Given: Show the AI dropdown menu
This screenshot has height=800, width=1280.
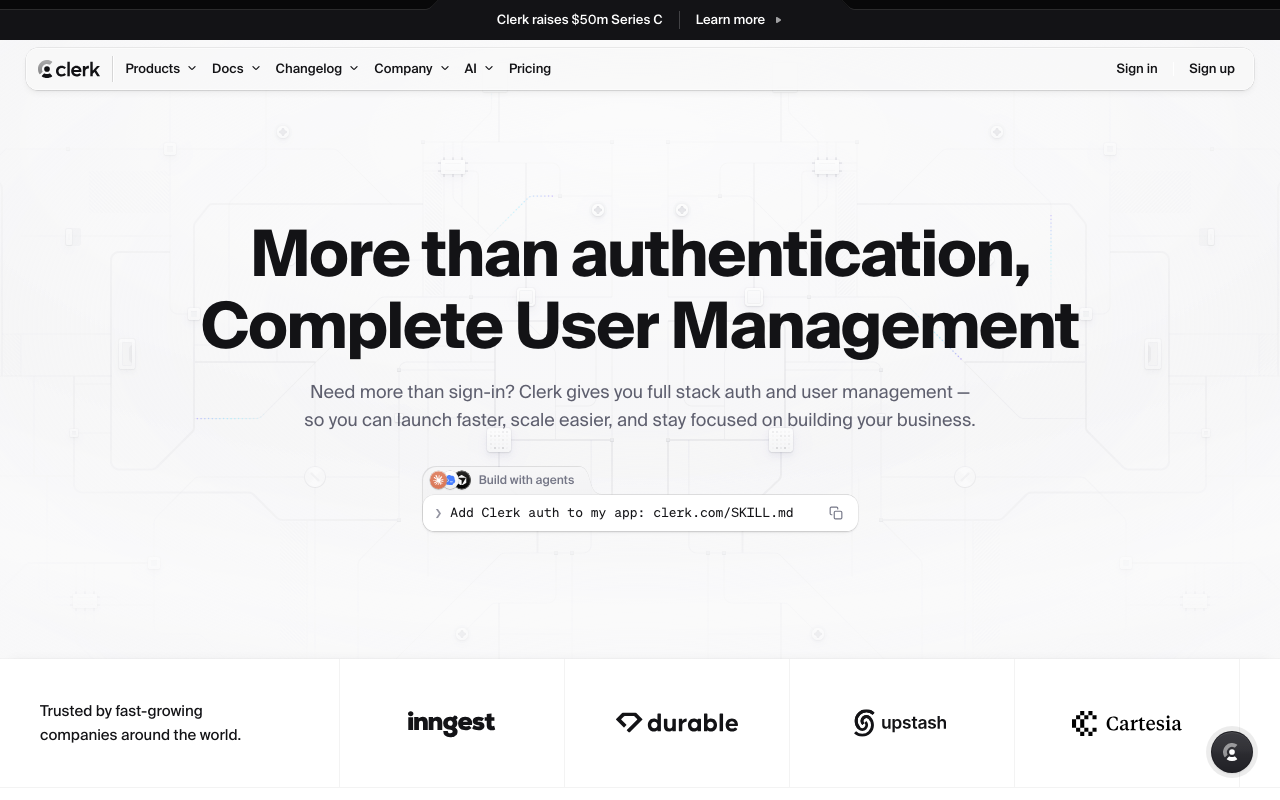Looking at the screenshot, I should click(478, 69).
